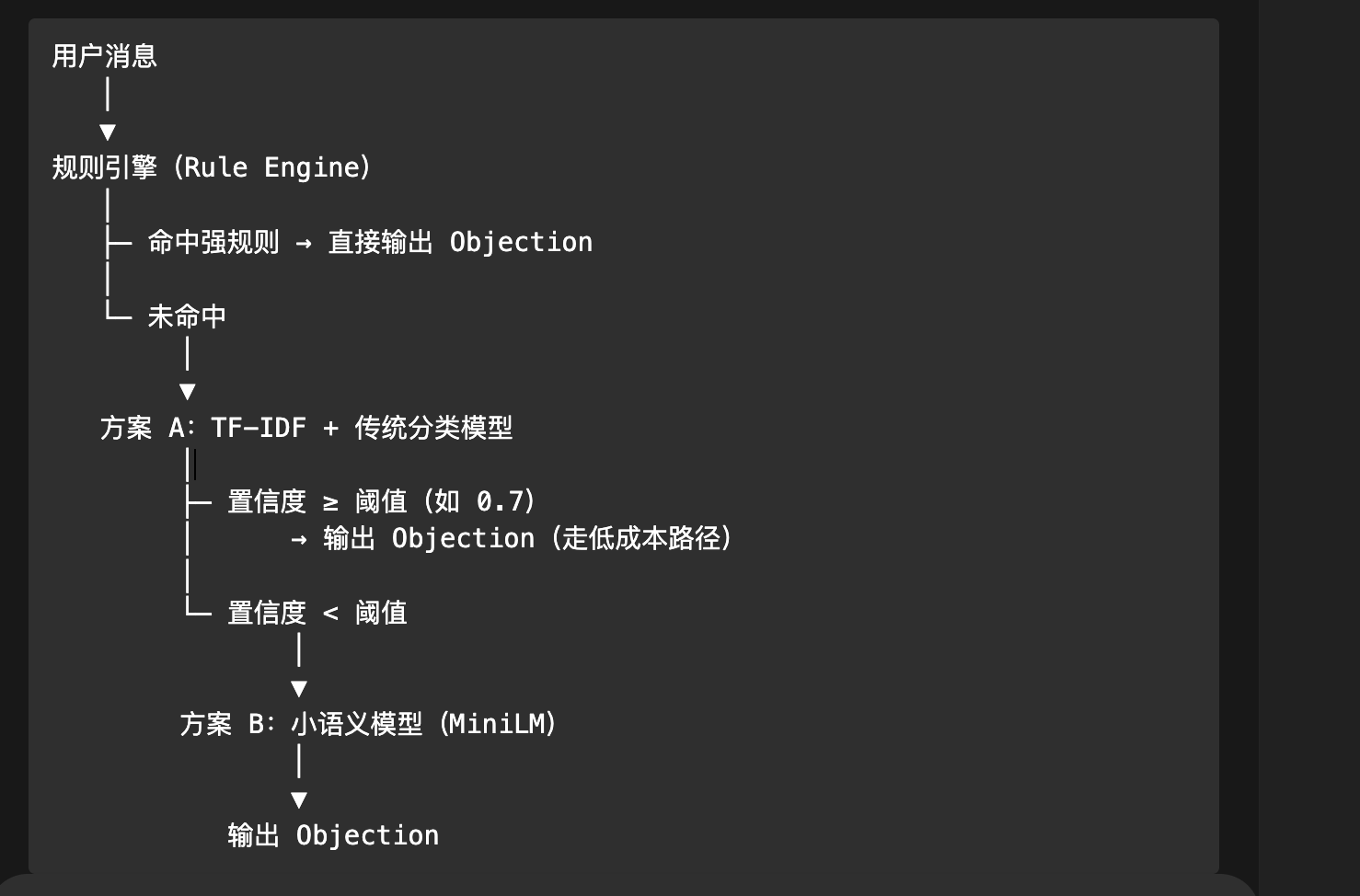
Task: Click the 未命中 branch text
Action: pos(187,316)
